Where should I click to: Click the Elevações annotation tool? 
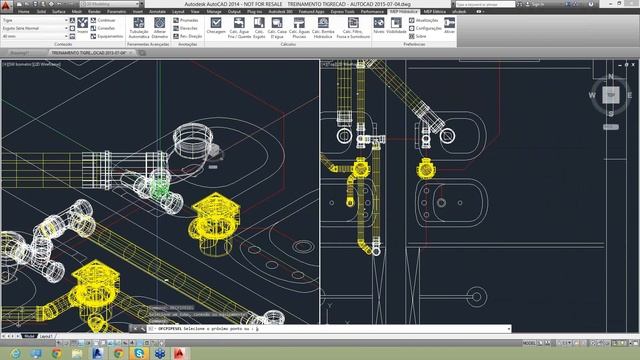[x=186, y=28]
